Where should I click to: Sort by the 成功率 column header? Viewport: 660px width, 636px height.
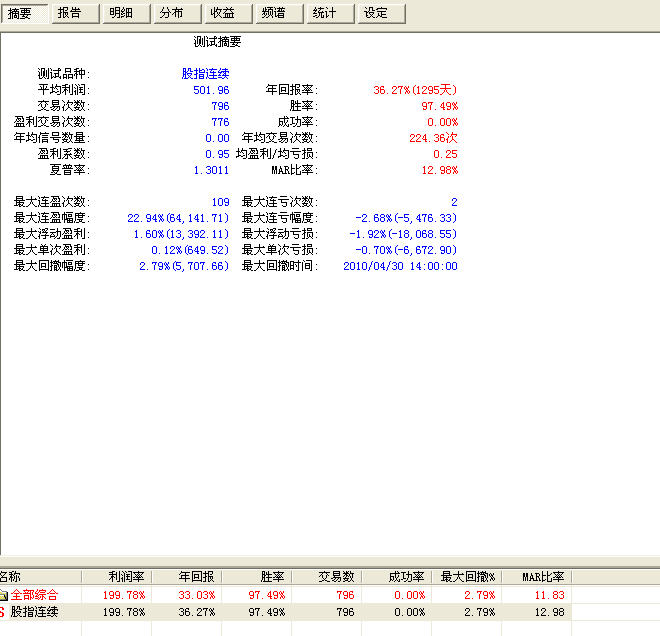(397, 577)
